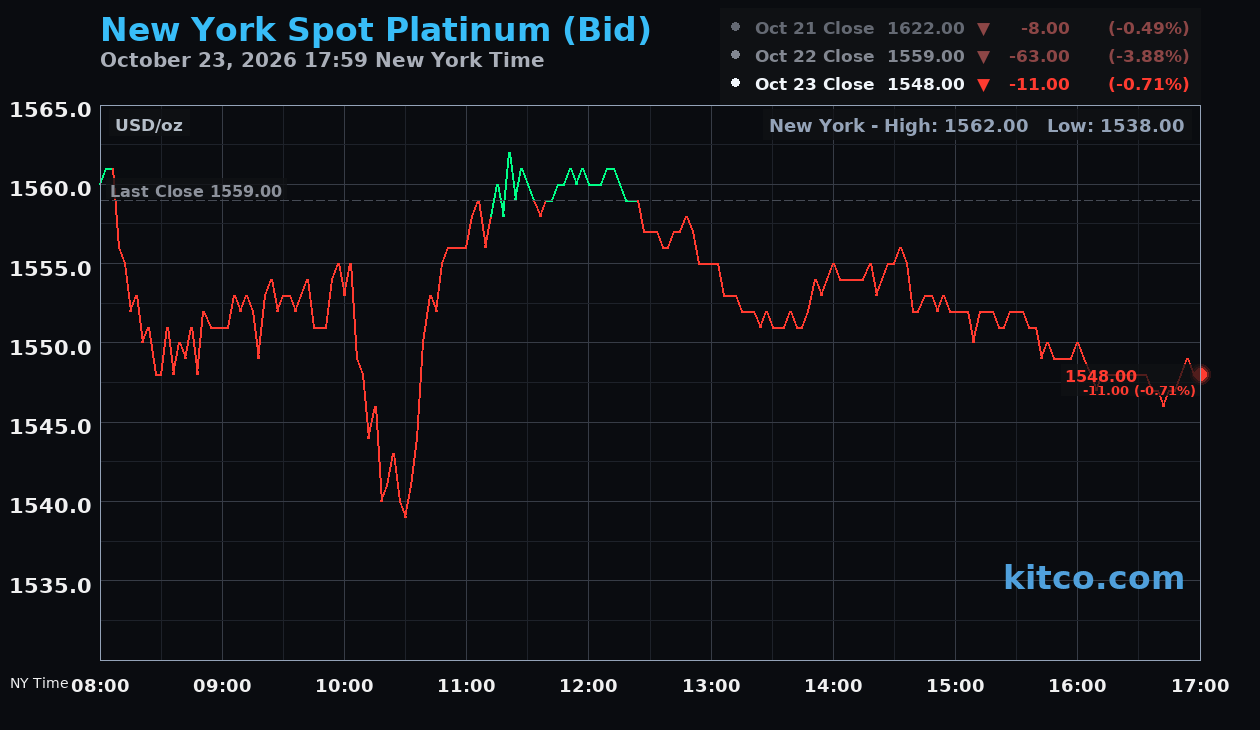Click the October 23, 2026 timestamp subtitle
1260x730 pixels.
(x=322, y=60)
